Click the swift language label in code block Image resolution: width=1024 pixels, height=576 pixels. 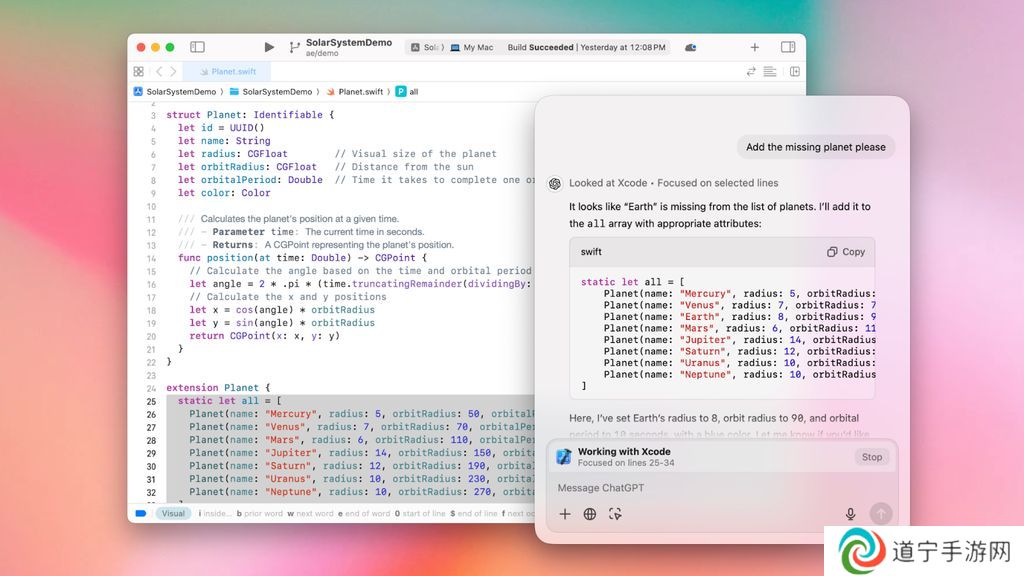(x=591, y=252)
